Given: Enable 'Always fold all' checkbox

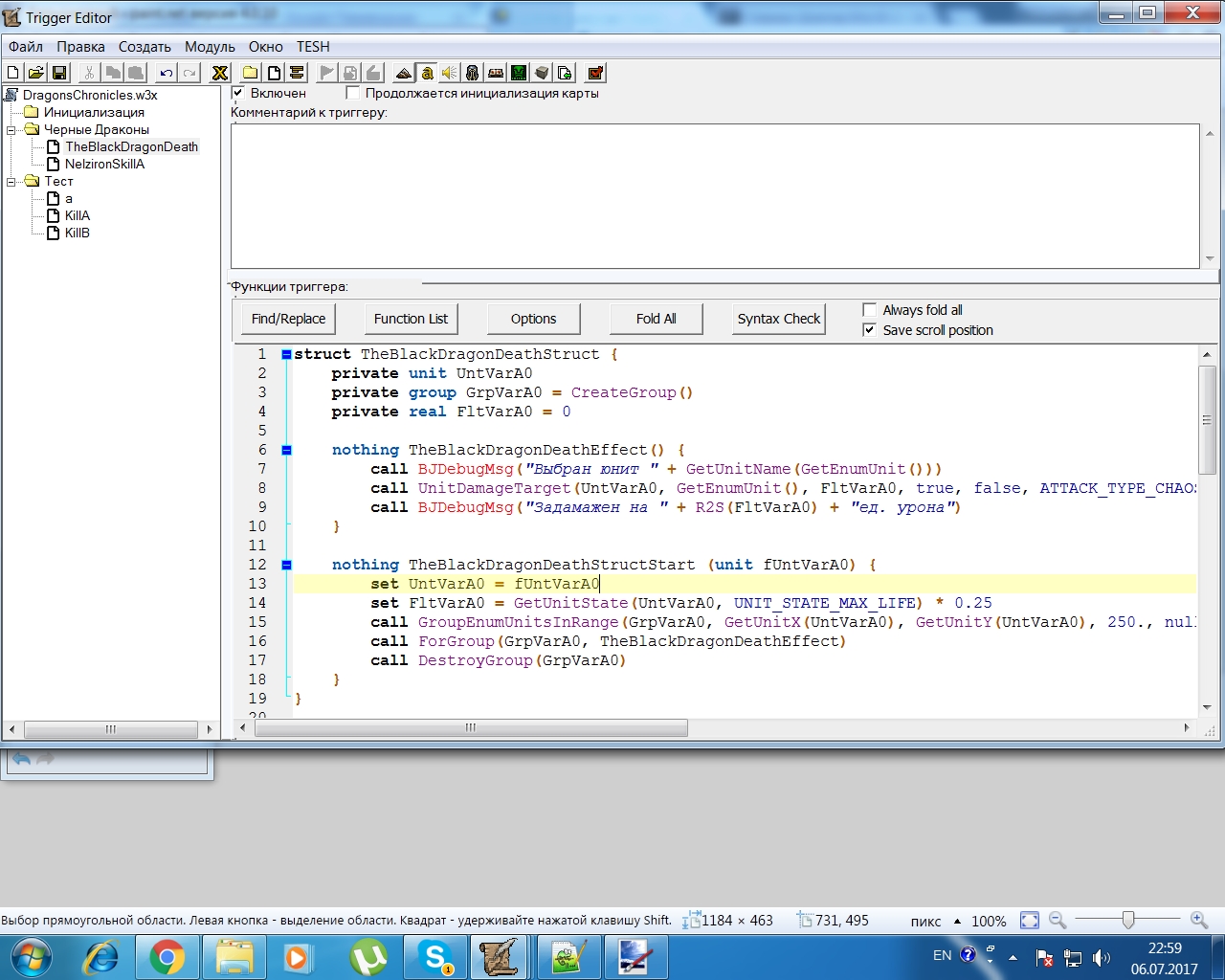Looking at the screenshot, I should [x=869, y=310].
